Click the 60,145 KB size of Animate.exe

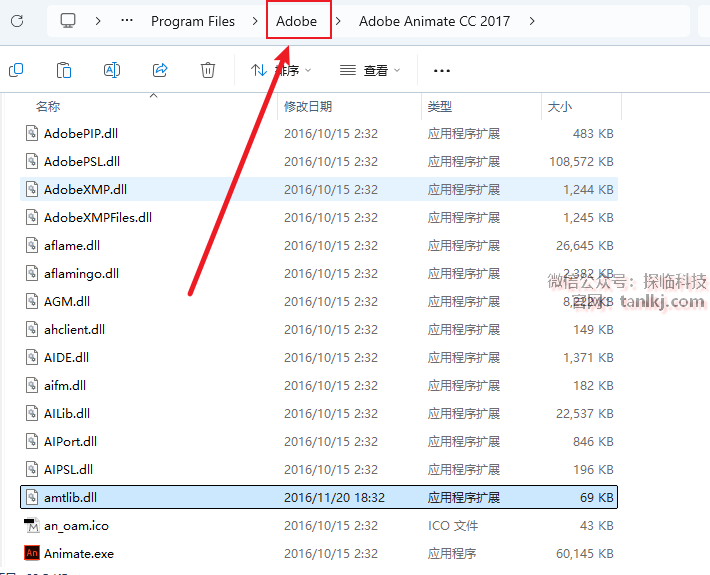tap(585, 554)
